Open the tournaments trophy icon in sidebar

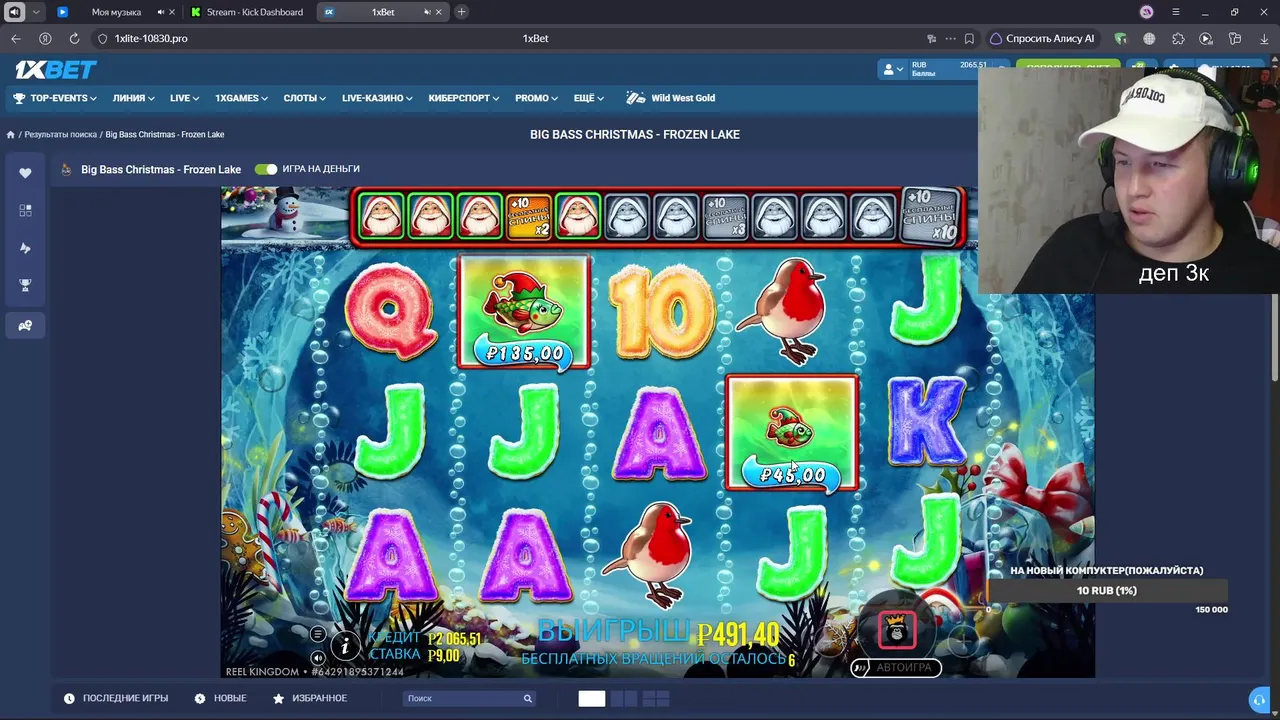[x=25, y=286]
